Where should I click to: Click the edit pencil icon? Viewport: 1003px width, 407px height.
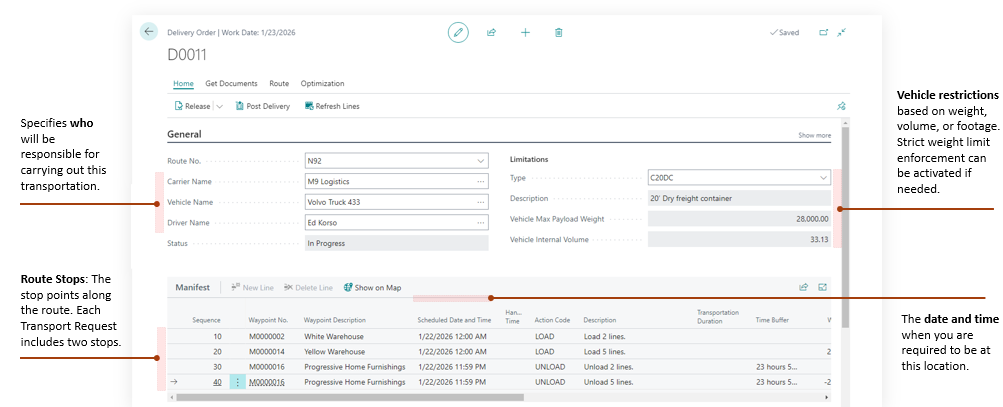[459, 32]
